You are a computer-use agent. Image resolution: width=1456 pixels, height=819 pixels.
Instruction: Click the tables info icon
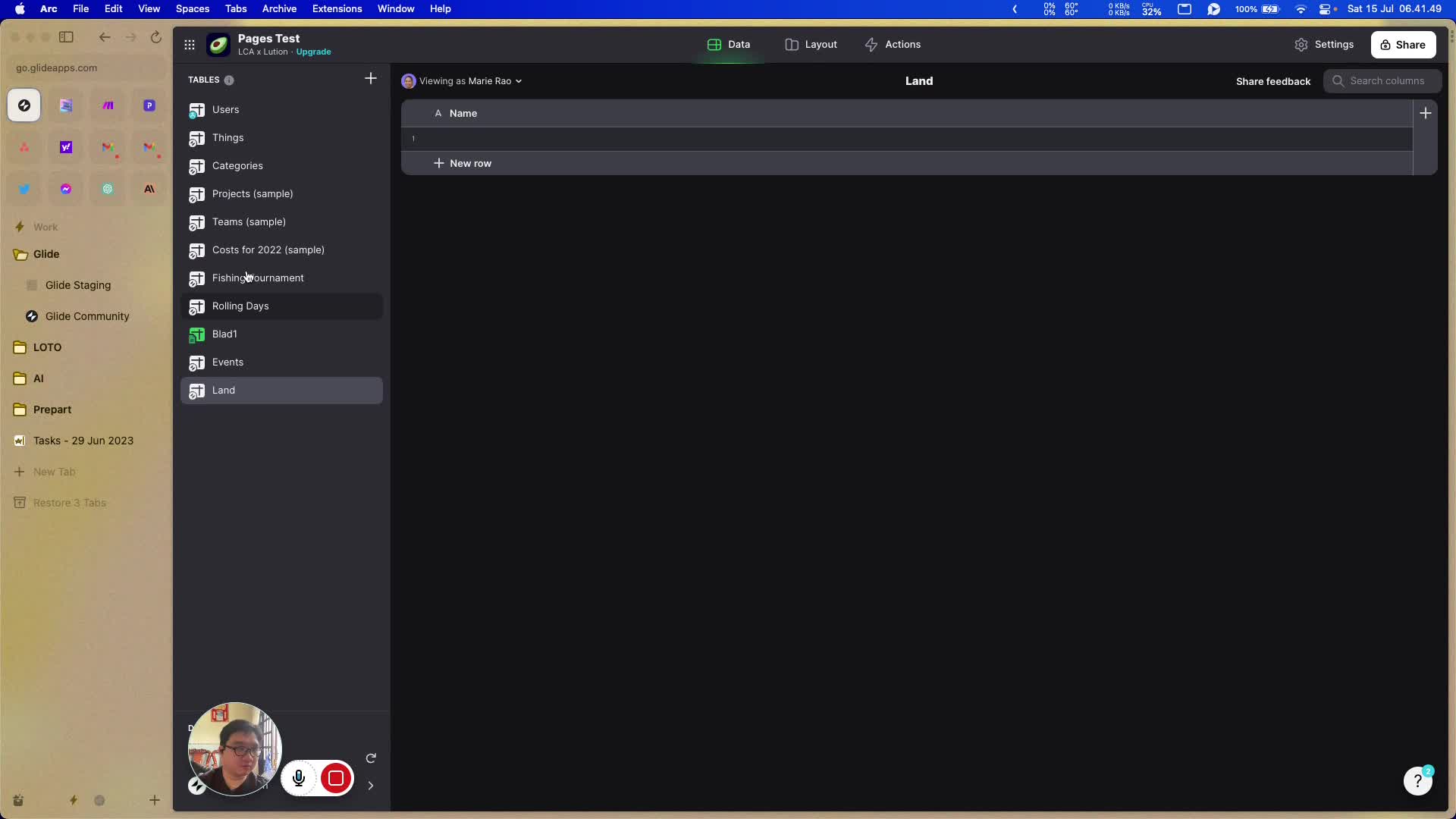click(229, 80)
